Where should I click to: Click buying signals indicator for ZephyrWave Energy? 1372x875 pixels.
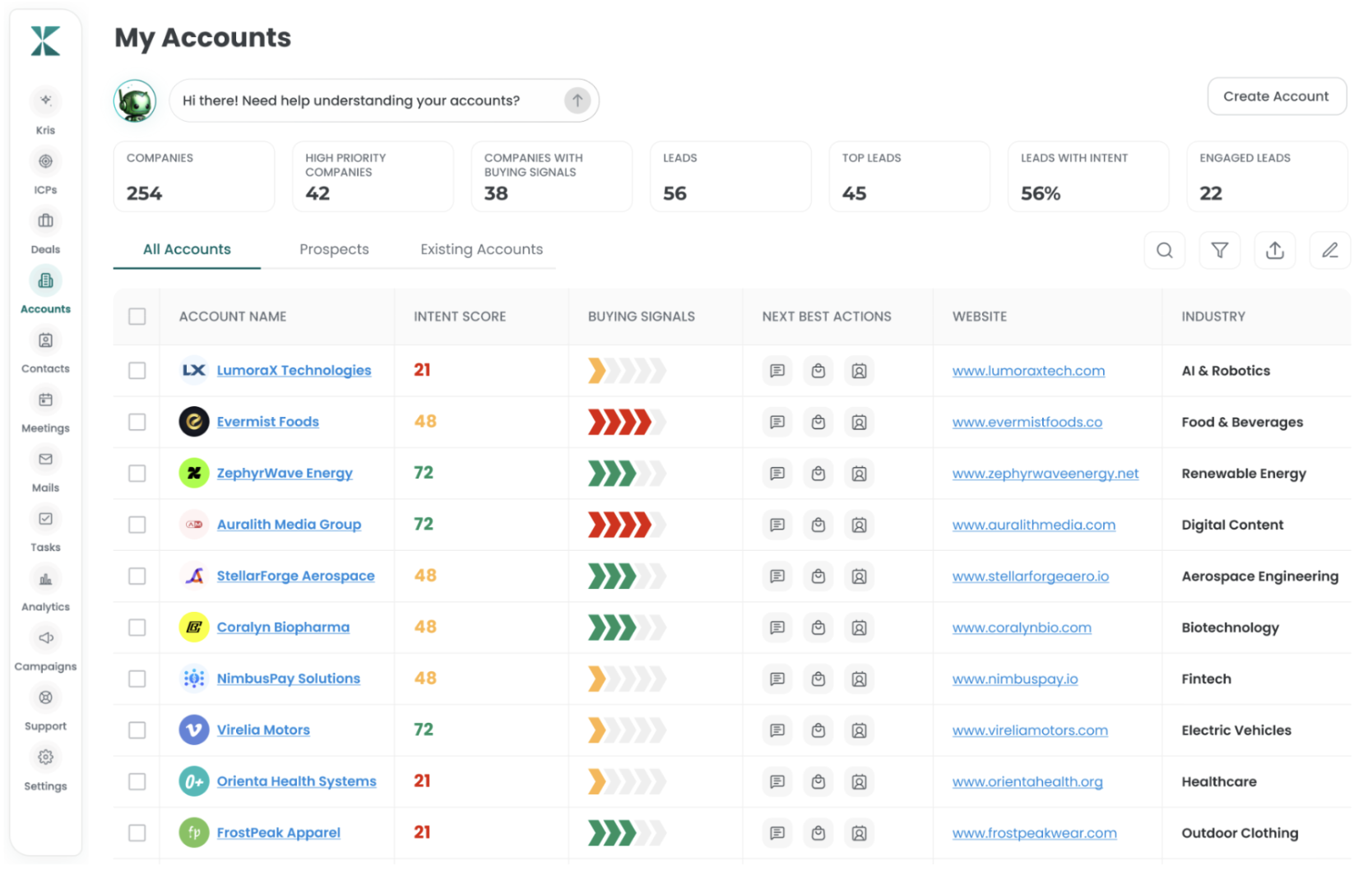[x=627, y=474]
